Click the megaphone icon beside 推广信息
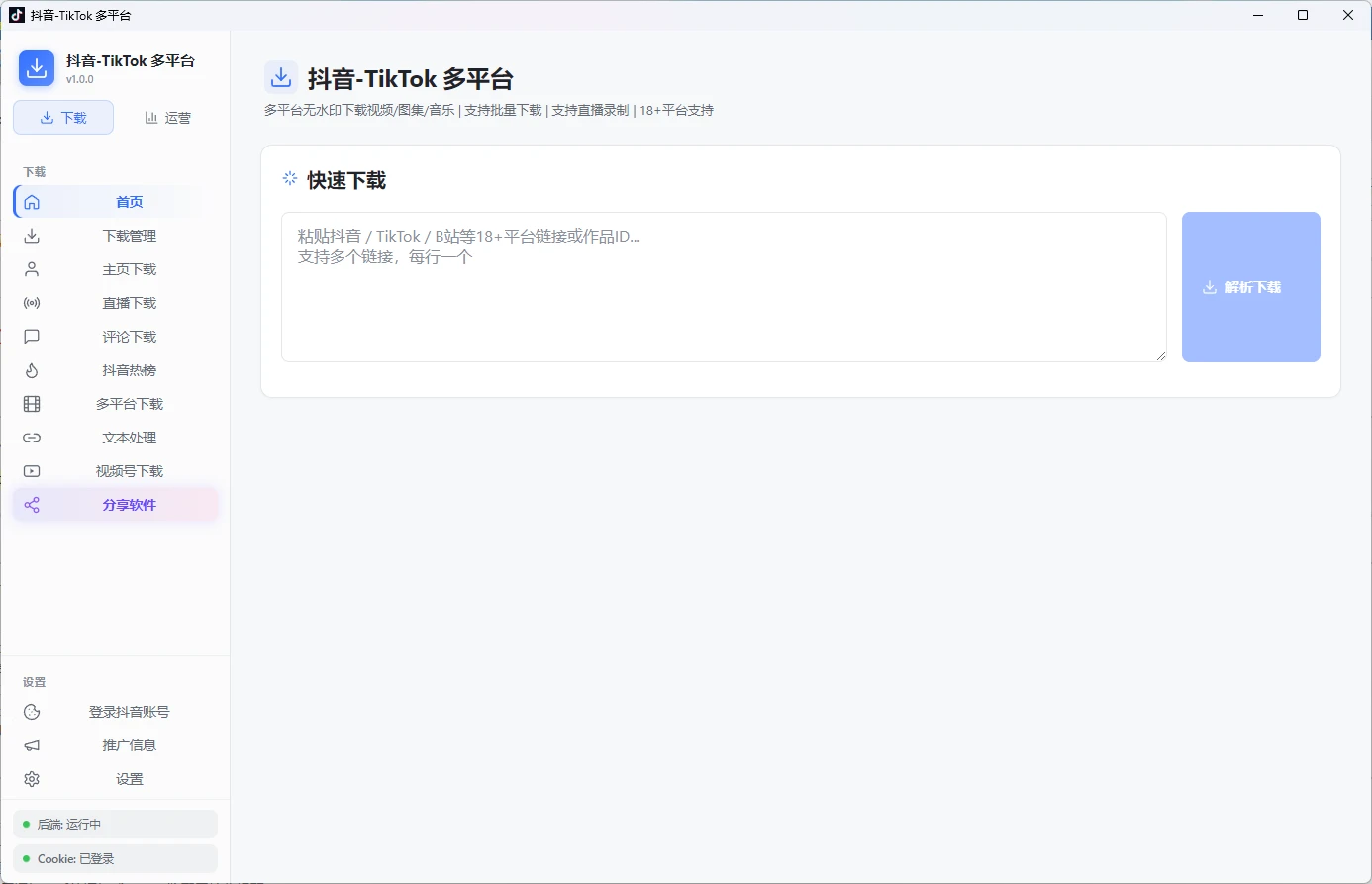 pos(32,745)
